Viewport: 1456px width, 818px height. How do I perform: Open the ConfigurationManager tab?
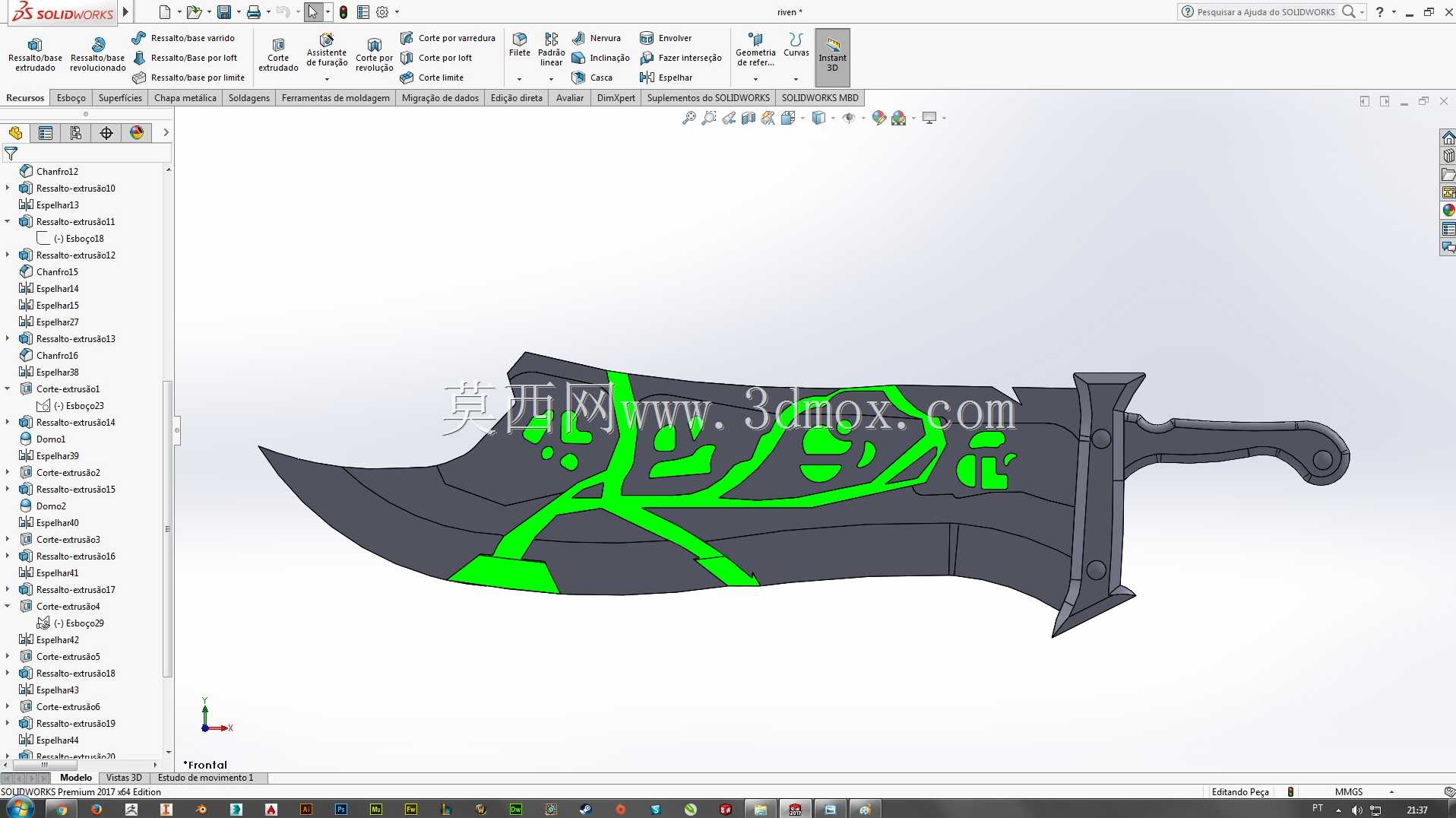click(x=76, y=133)
